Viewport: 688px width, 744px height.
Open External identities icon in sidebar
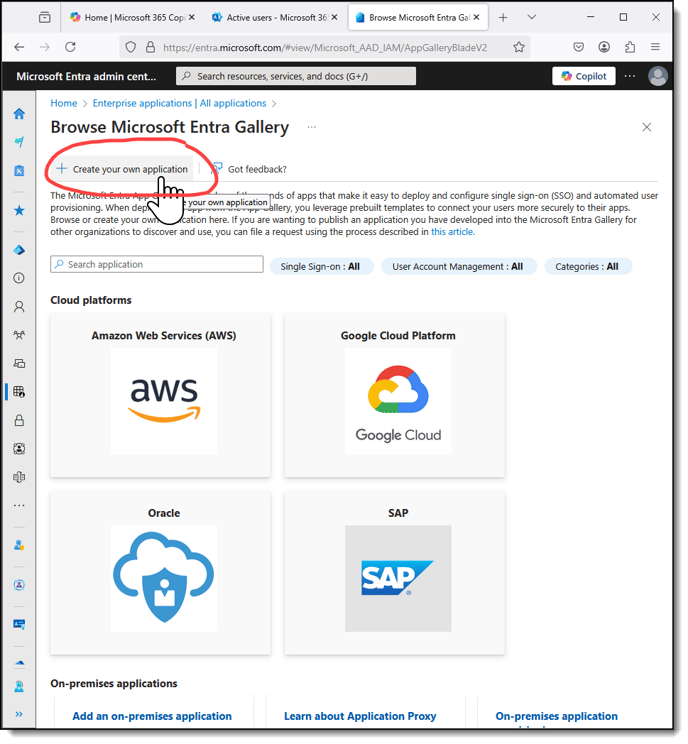(19, 477)
